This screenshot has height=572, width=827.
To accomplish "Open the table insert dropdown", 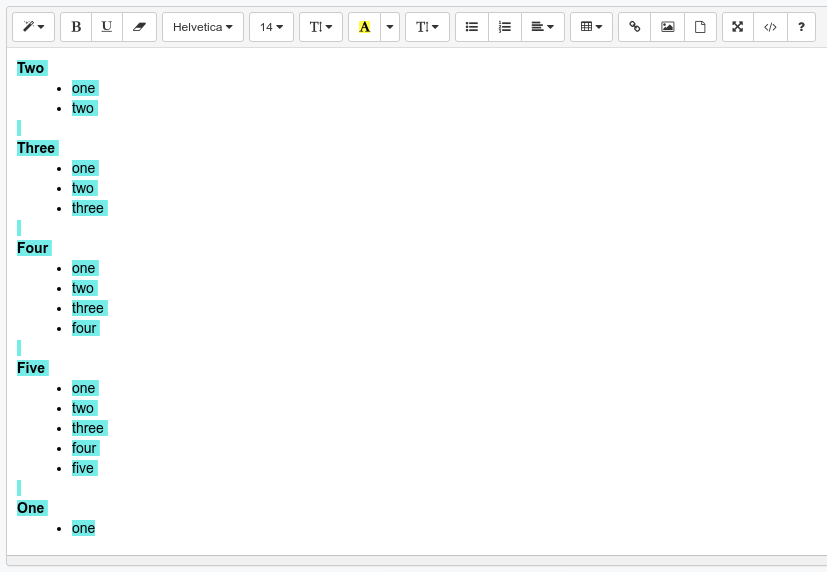I will 592,27.
